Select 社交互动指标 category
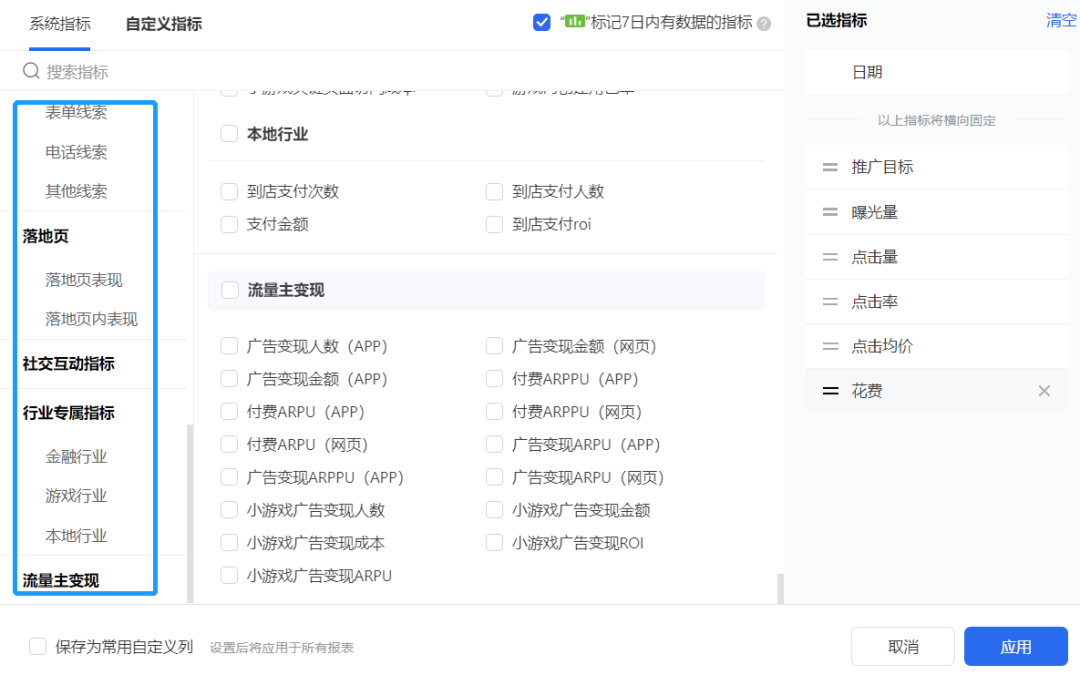Viewport: 1080px width, 675px height. (68, 364)
